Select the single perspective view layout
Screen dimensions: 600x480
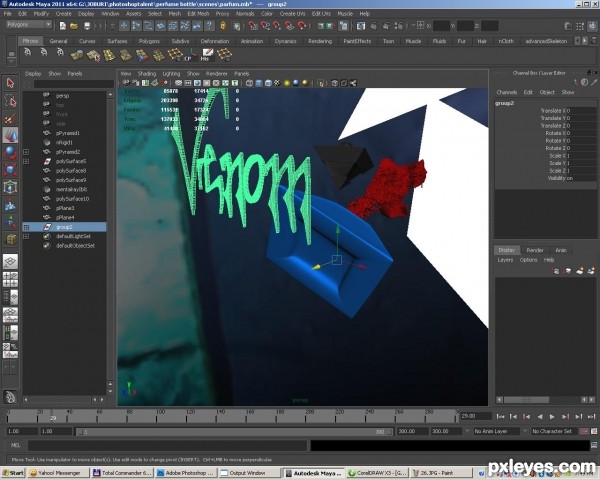(x=10, y=262)
